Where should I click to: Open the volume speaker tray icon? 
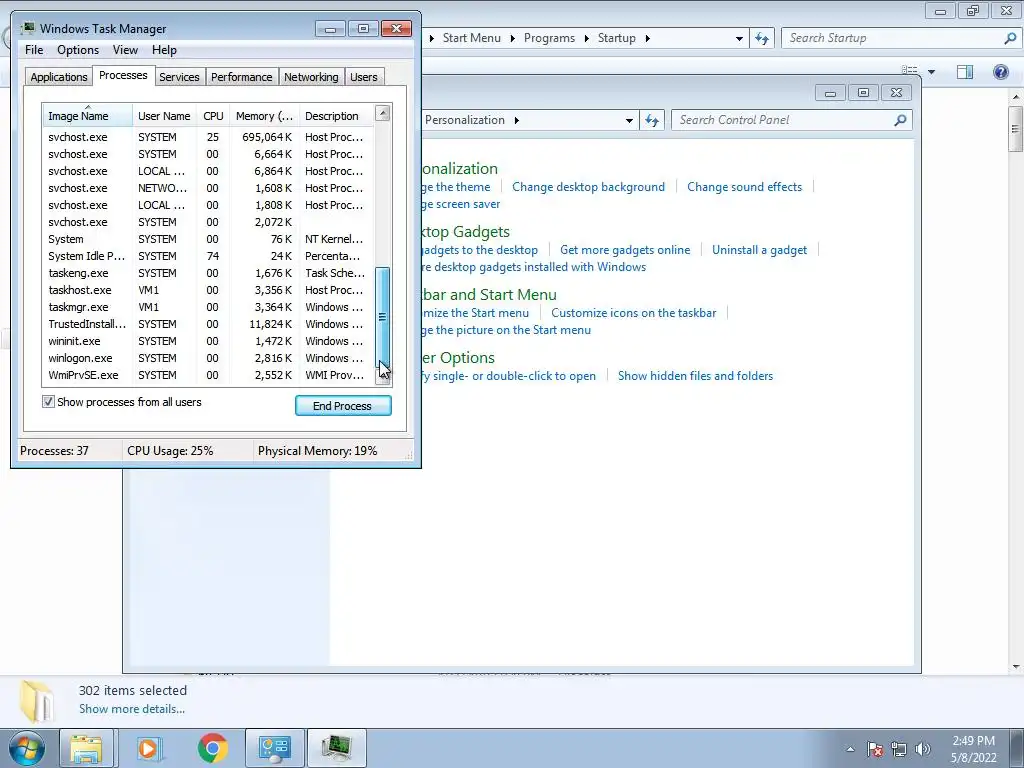[x=923, y=749]
